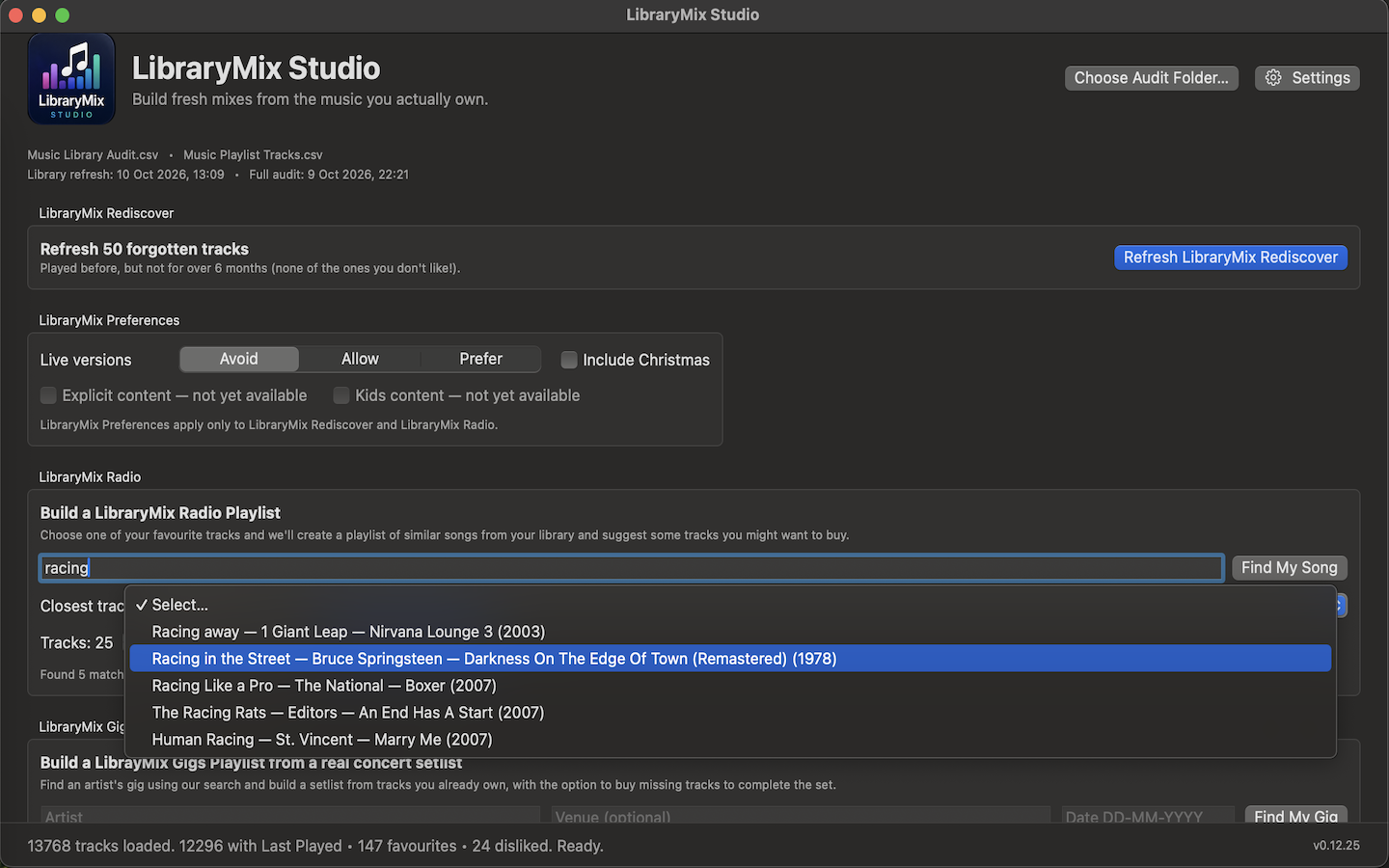This screenshot has width=1389, height=868.
Task: Click the Find My Song button
Action: 1289,568
